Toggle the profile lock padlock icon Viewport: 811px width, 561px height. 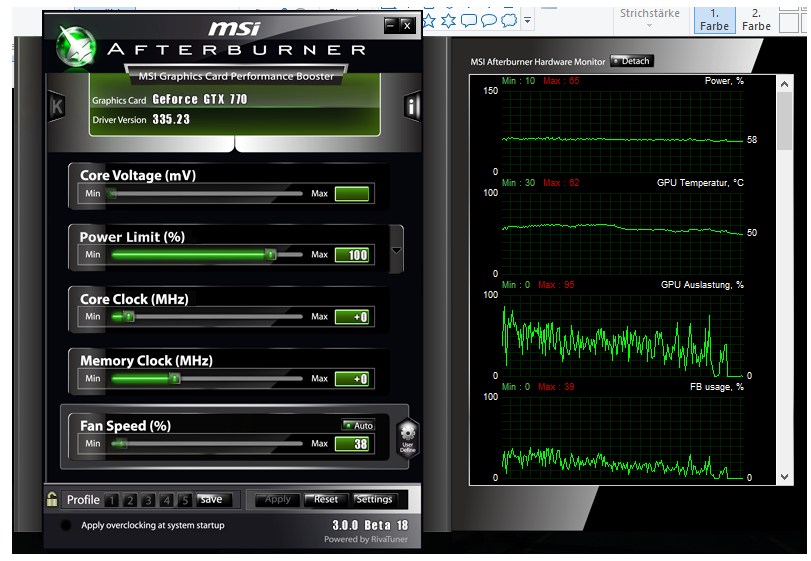pos(52,499)
